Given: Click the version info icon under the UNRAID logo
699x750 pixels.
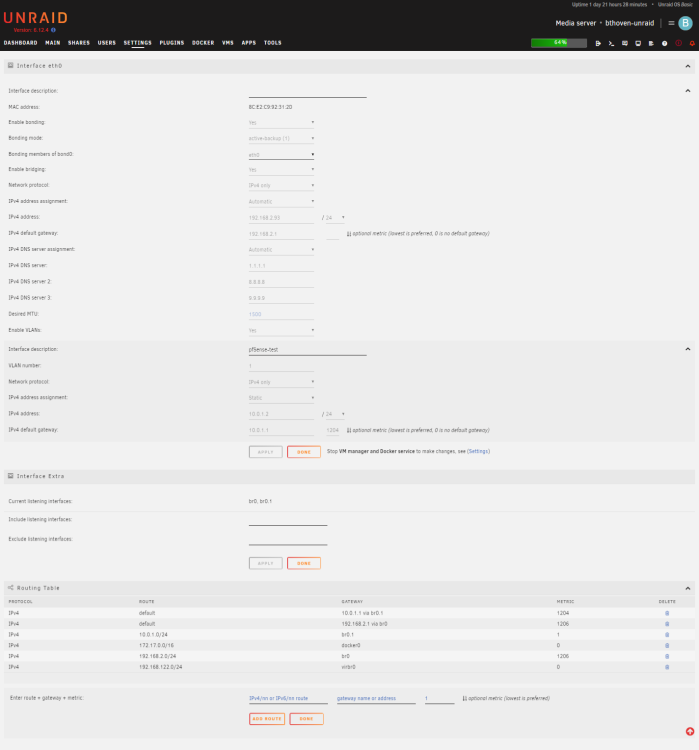Looking at the screenshot, I should [54, 30].
